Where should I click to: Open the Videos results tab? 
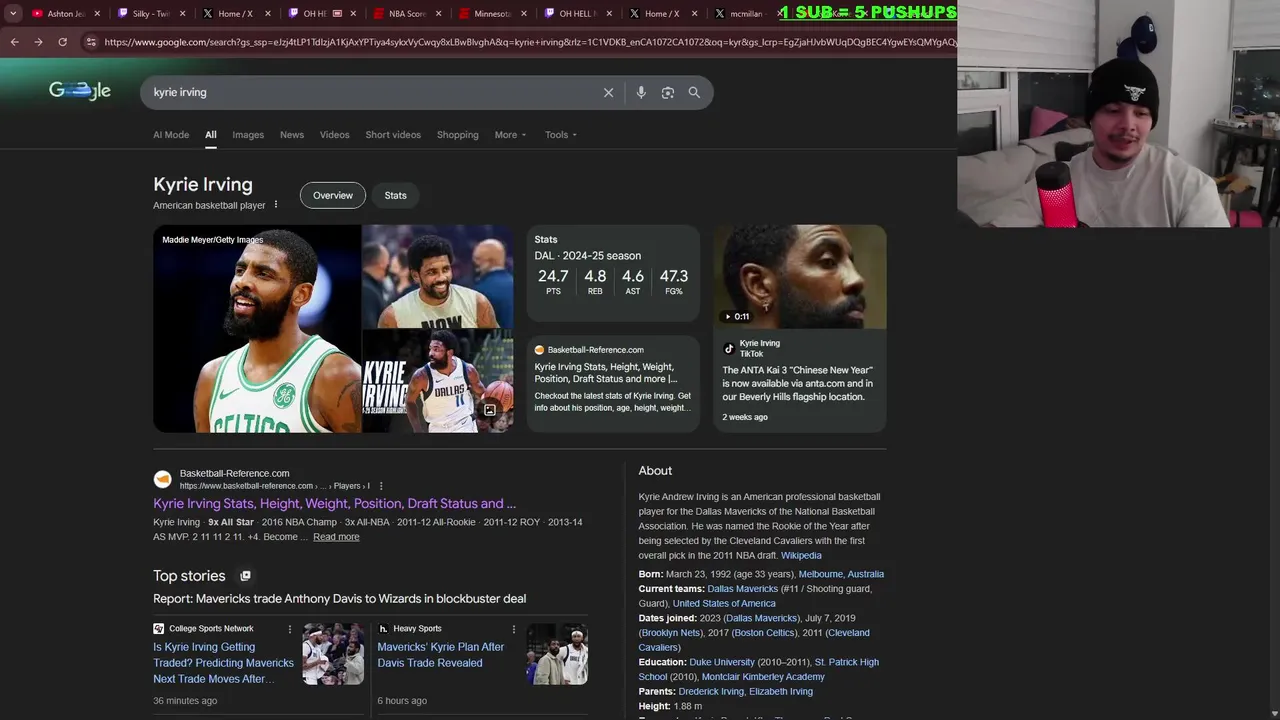pyautogui.click(x=335, y=135)
